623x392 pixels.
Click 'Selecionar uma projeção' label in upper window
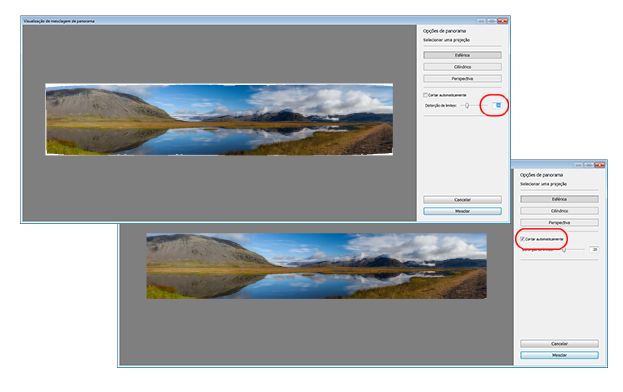(446, 40)
